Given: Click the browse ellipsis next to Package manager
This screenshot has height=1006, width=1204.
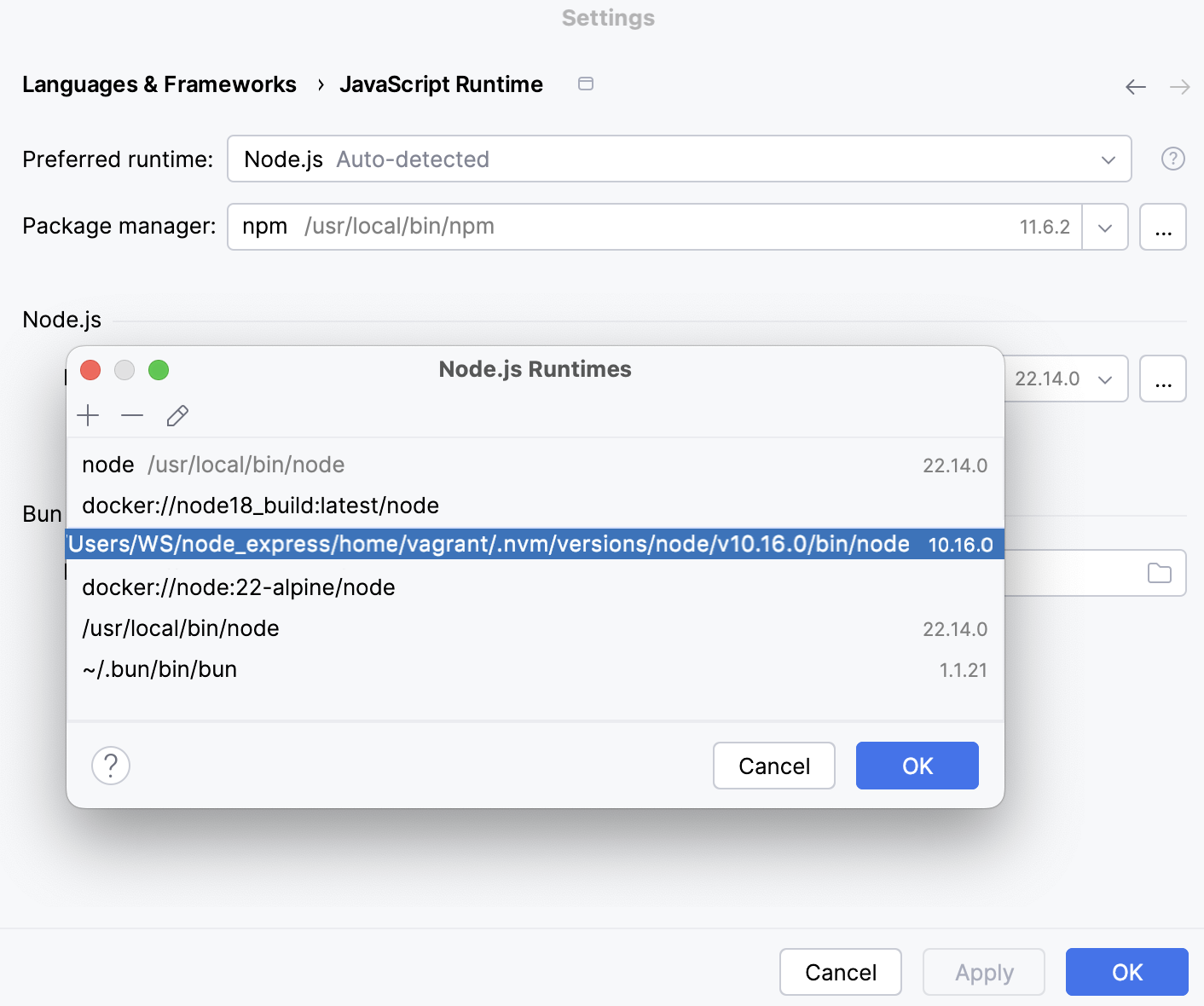Looking at the screenshot, I should pos(1163,227).
